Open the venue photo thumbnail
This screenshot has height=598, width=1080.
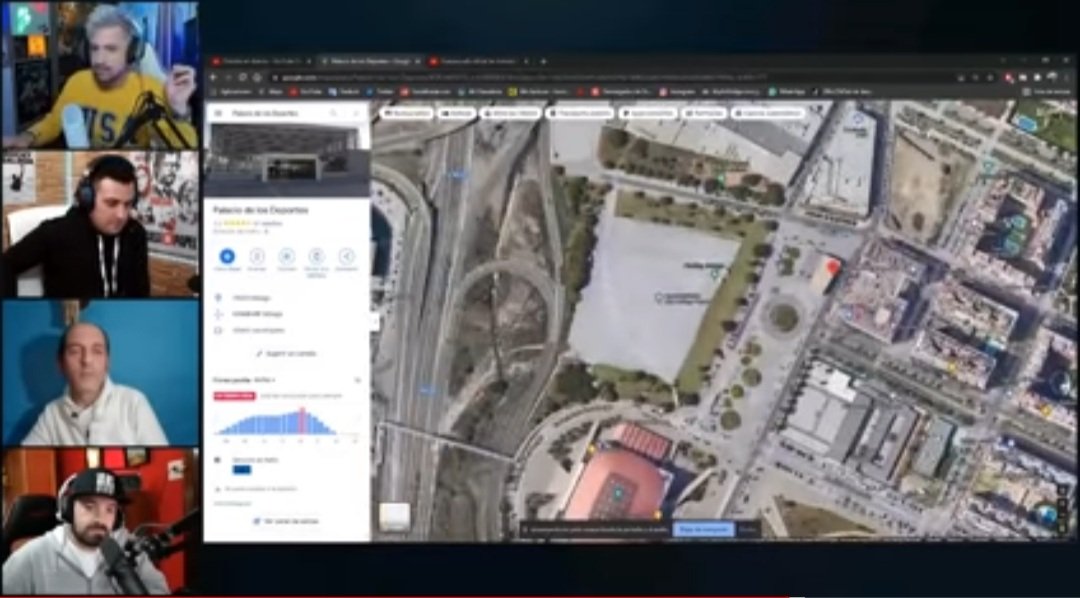[x=287, y=160]
